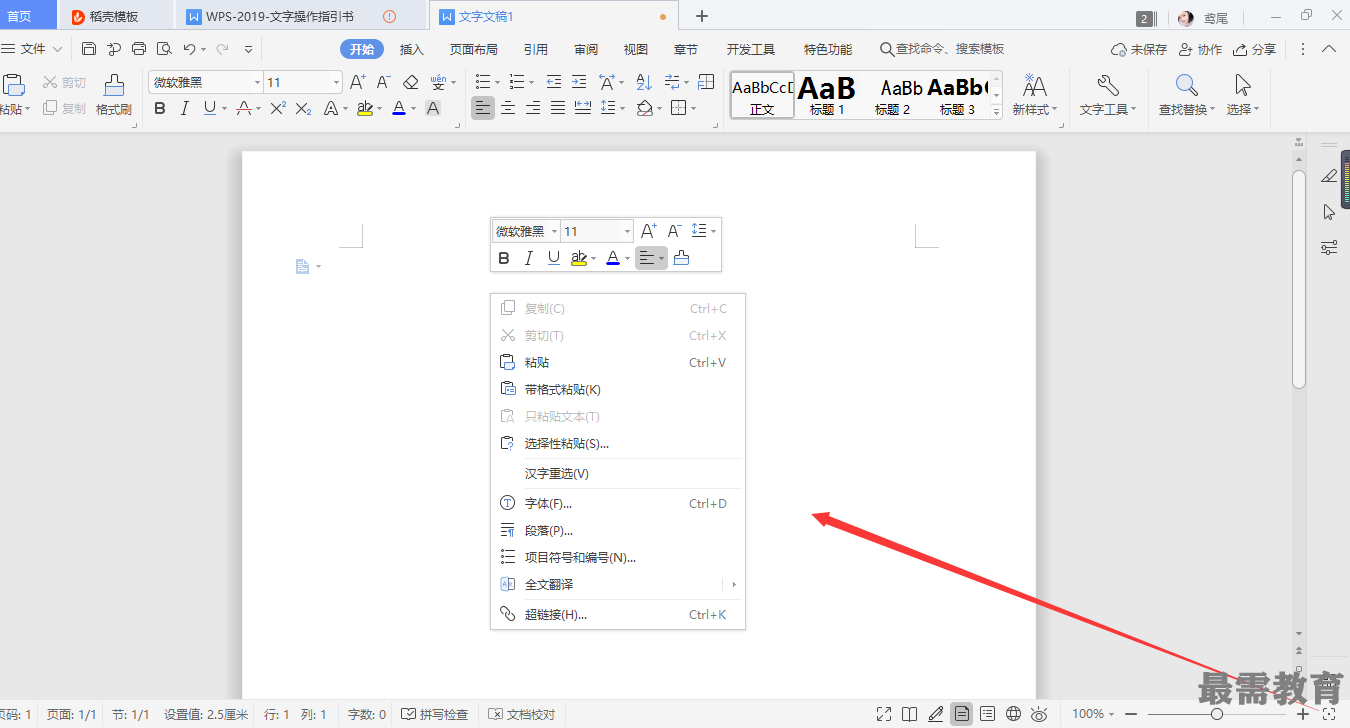Increase font size with ribbon A+ icon
This screenshot has width=1350, height=728.
[357, 82]
